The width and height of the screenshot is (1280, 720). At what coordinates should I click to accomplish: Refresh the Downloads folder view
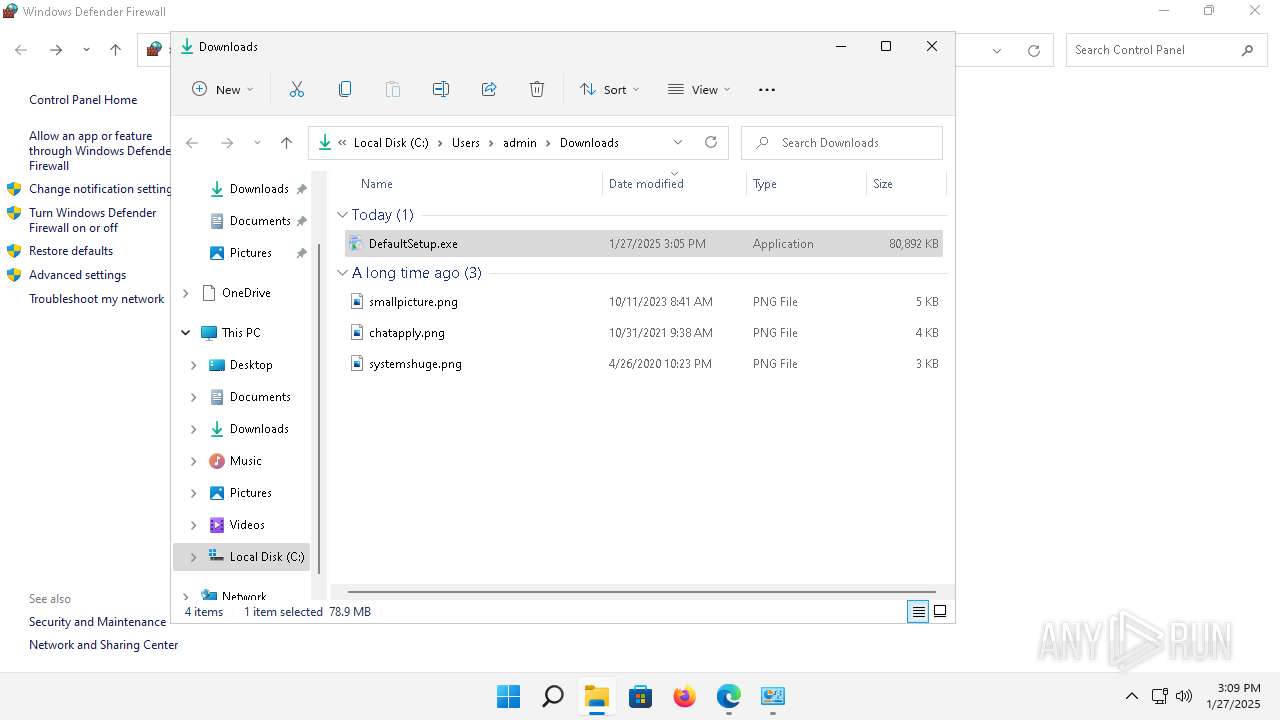711,142
